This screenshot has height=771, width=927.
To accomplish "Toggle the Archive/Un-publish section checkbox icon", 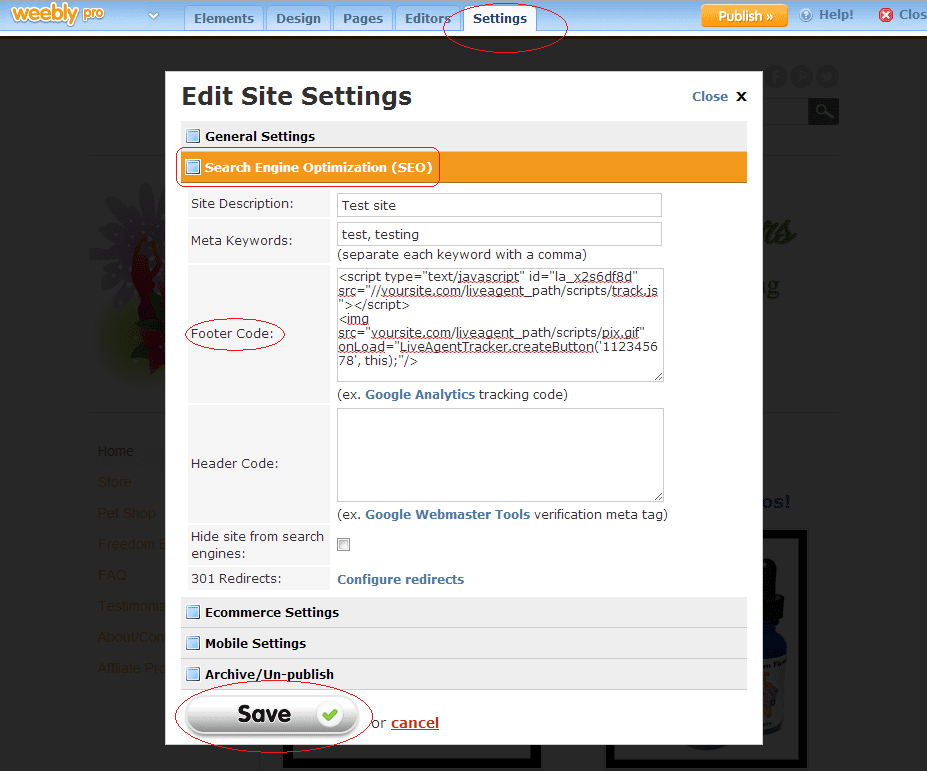I will (193, 674).
